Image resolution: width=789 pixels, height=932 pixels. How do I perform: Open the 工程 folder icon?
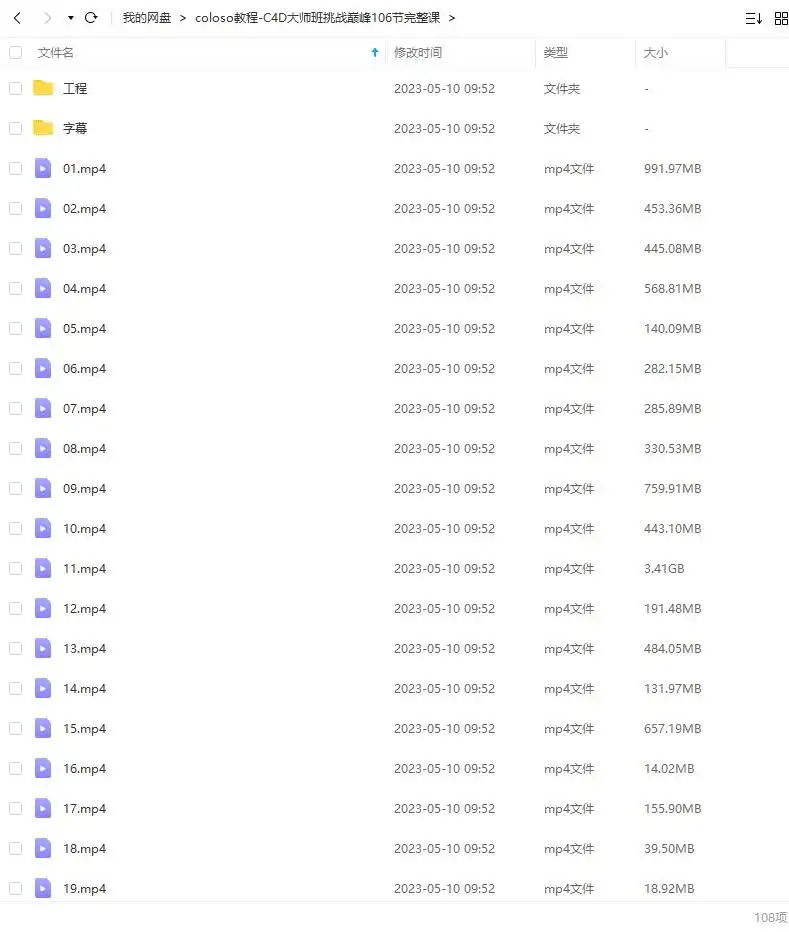[43, 88]
